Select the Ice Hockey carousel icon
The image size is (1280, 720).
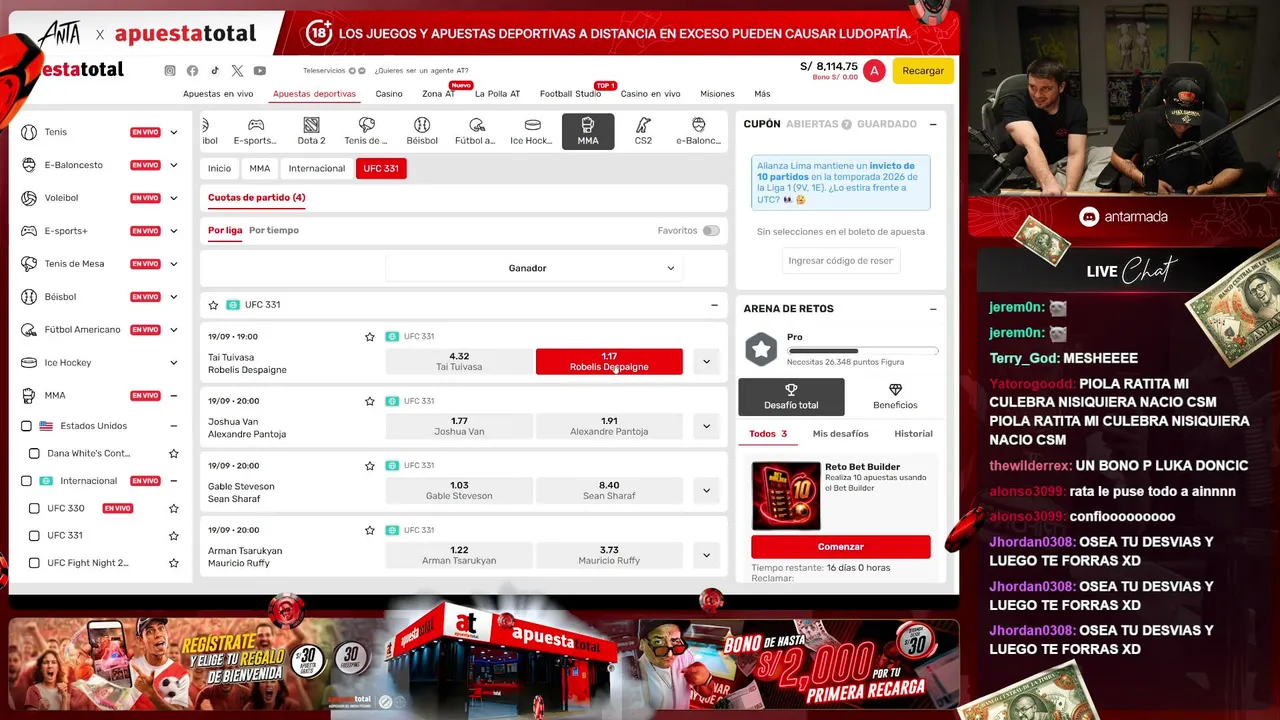pos(532,131)
